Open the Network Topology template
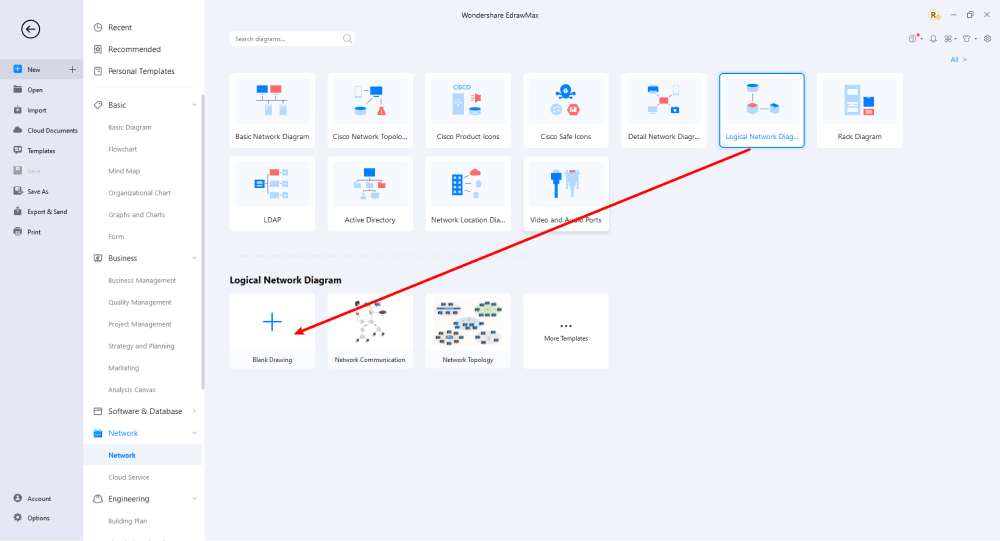This screenshot has height=541, width=1000. tap(468, 330)
